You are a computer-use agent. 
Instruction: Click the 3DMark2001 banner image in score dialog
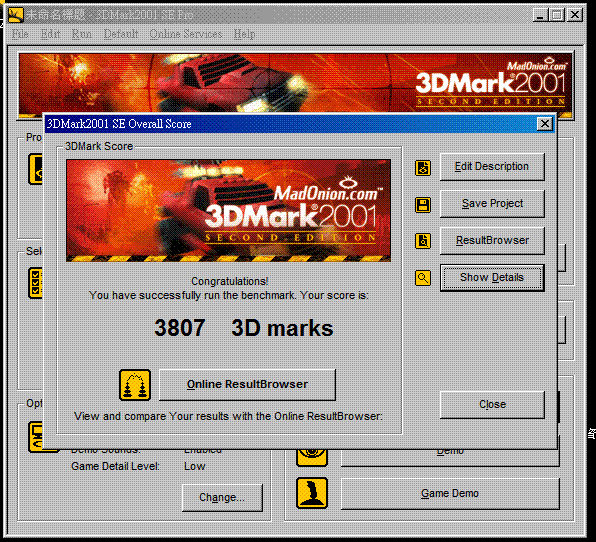tap(228, 211)
